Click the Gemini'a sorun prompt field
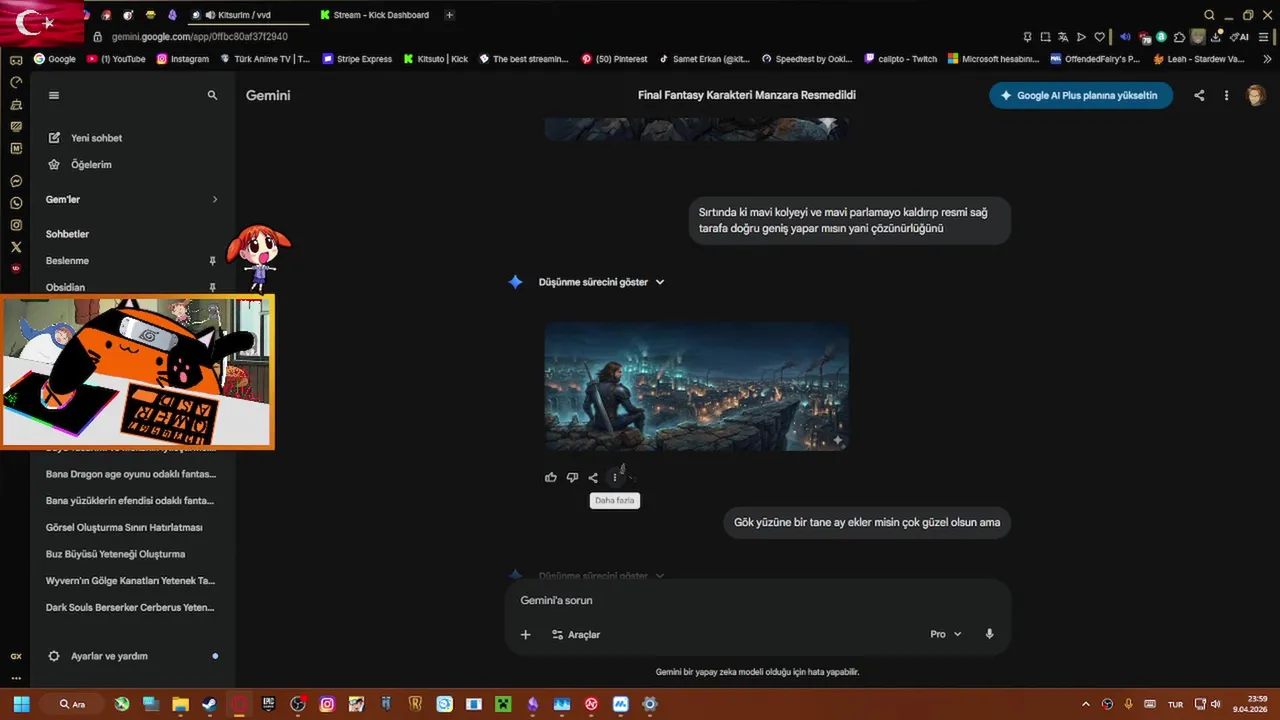This screenshot has width=1280, height=720. [757, 601]
